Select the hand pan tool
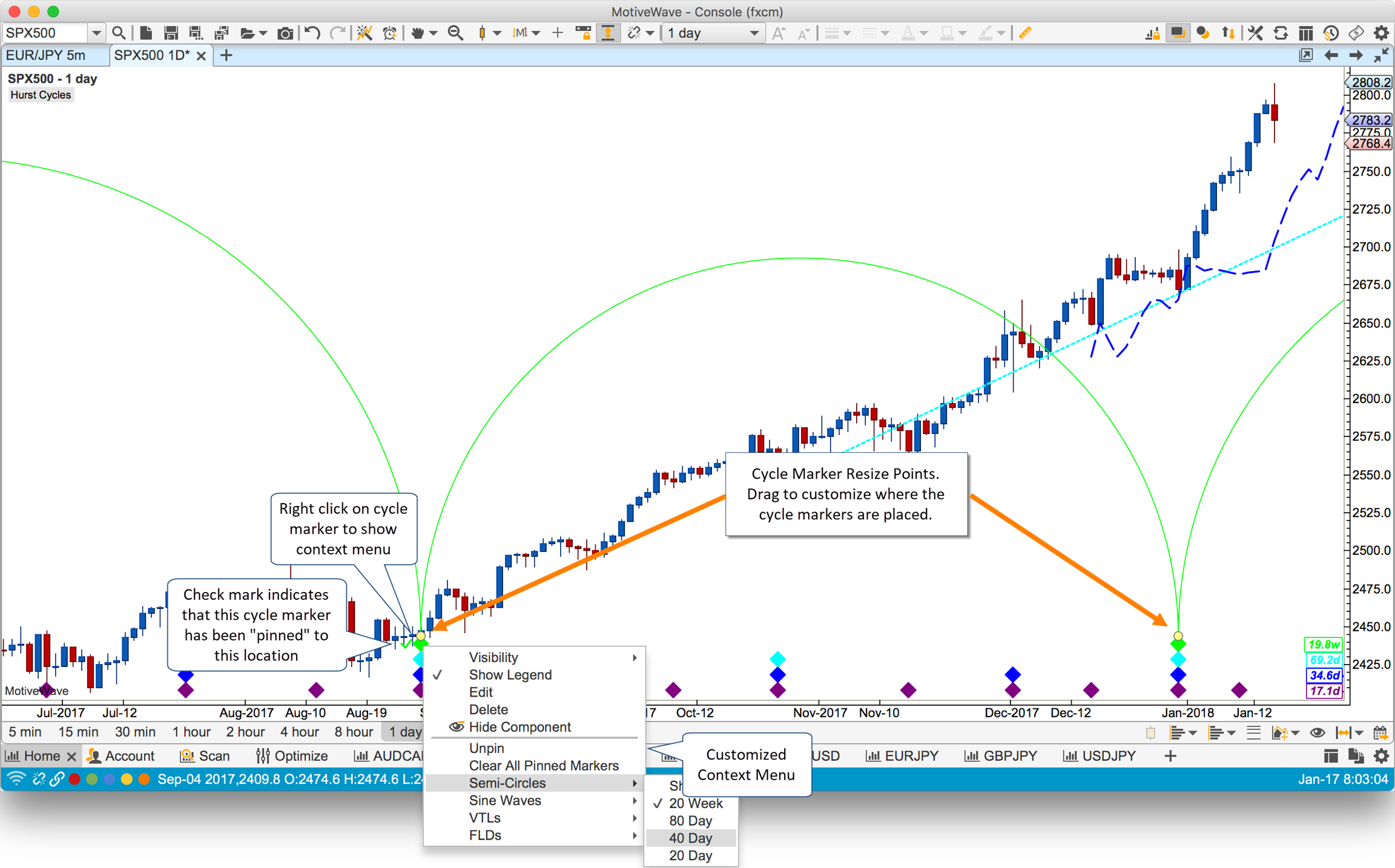Image resolution: width=1395 pixels, height=868 pixels. coord(418,33)
